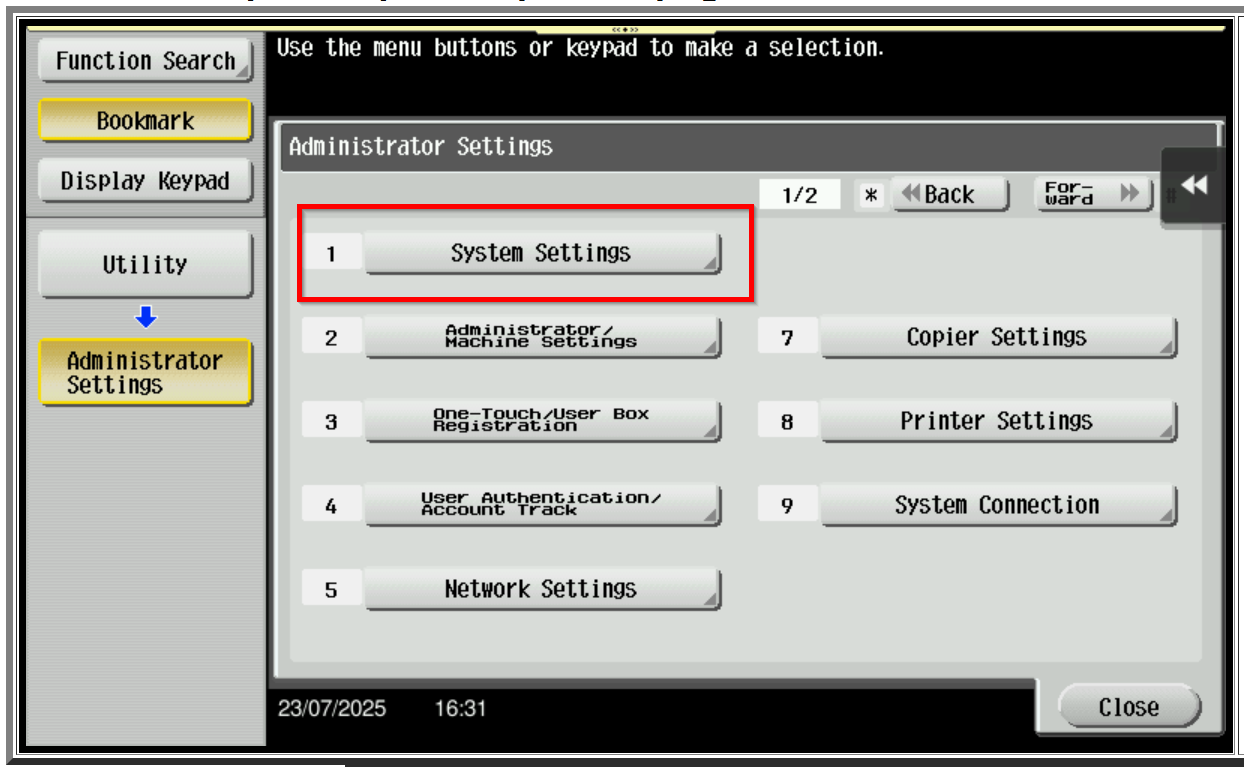Go to previous page with Back

tap(948, 194)
